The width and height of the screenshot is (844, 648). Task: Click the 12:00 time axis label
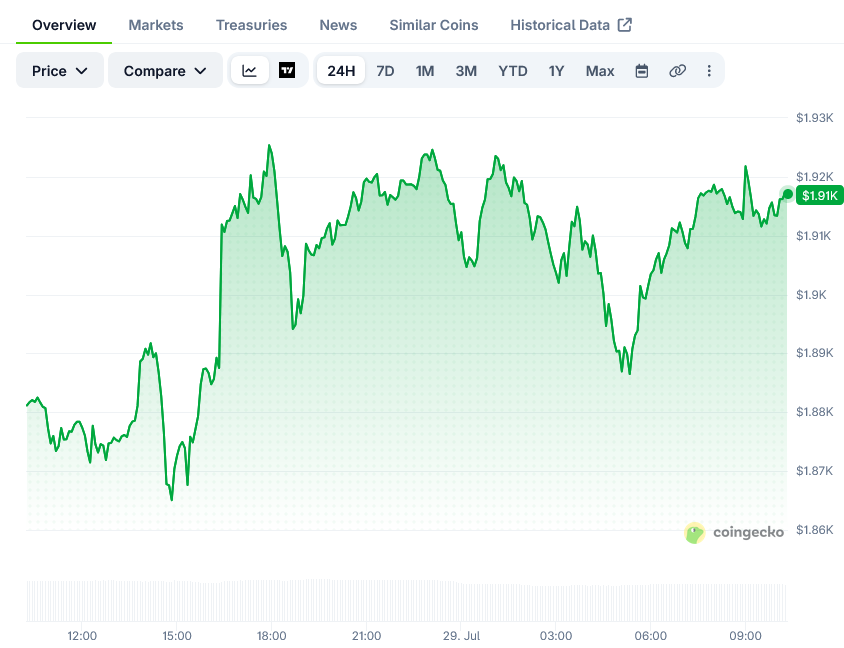click(82, 636)
